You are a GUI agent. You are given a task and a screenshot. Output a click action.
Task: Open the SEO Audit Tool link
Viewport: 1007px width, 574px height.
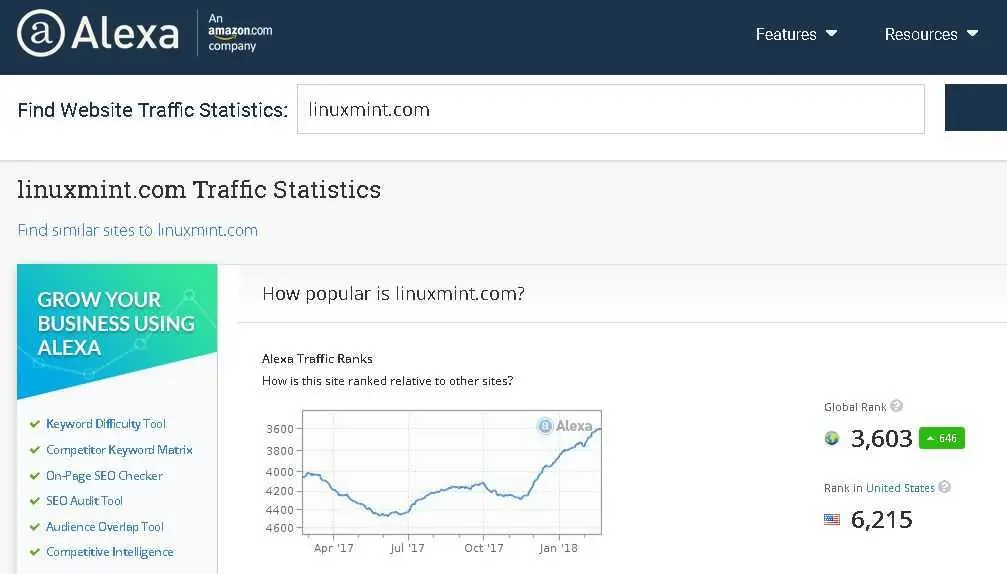pos(84,501)
